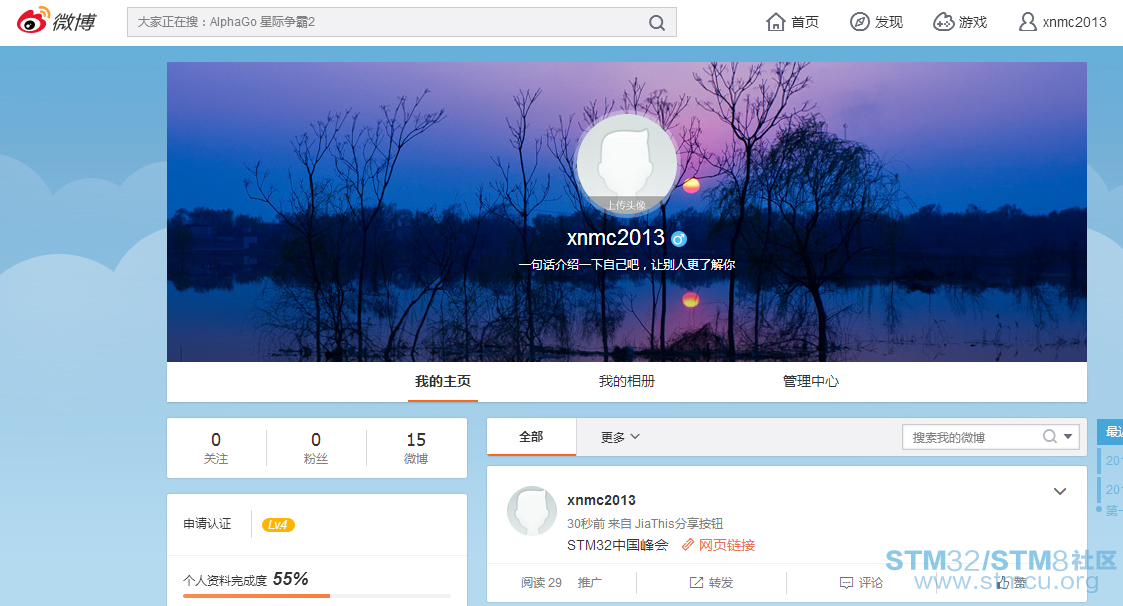Image resolution: width=1123 pixels, height=606 pixels.
Task: Open 管理中心 tab
Action: 811,381
